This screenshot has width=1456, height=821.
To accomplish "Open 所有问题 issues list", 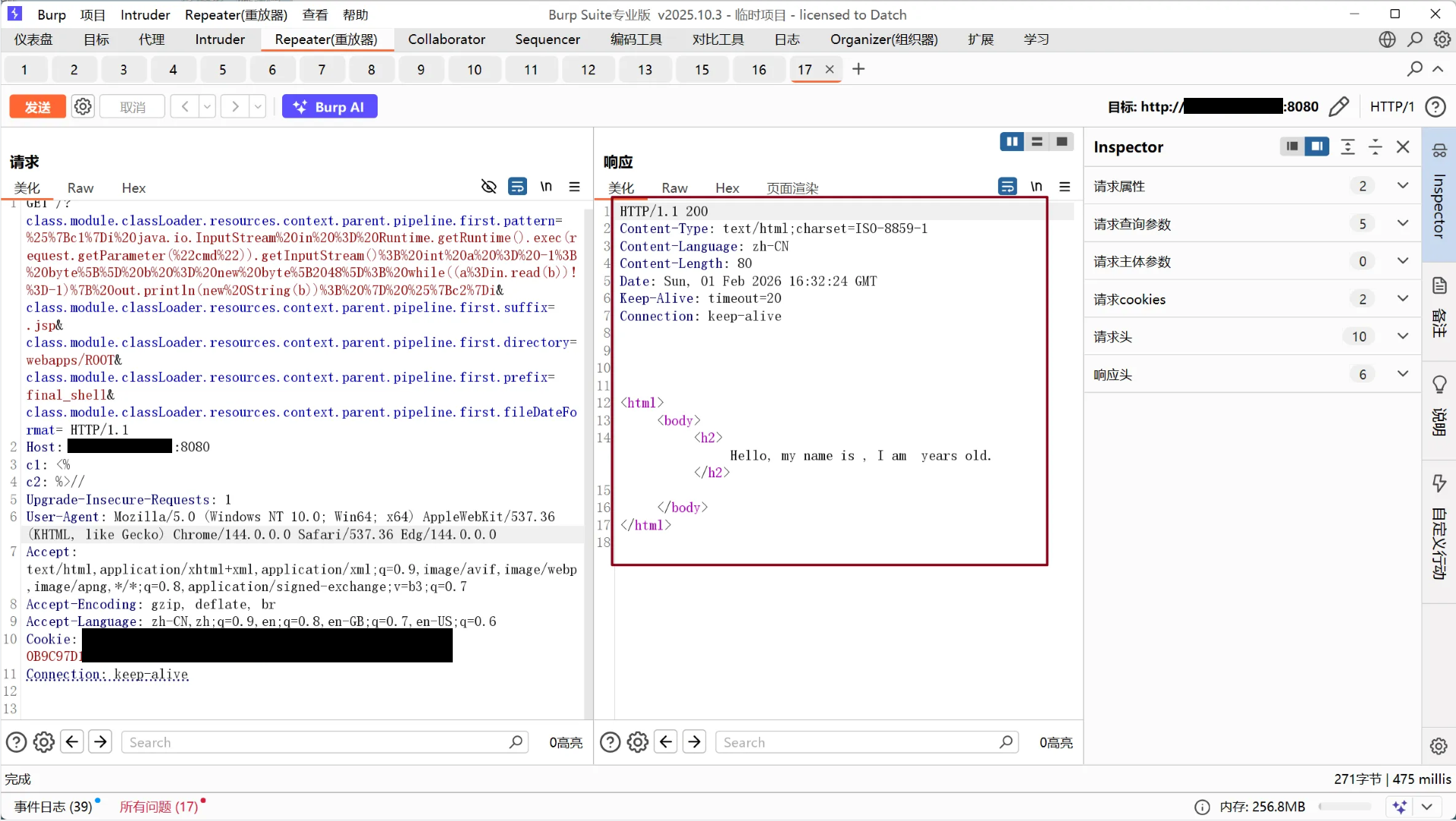I will click(158, 807).
